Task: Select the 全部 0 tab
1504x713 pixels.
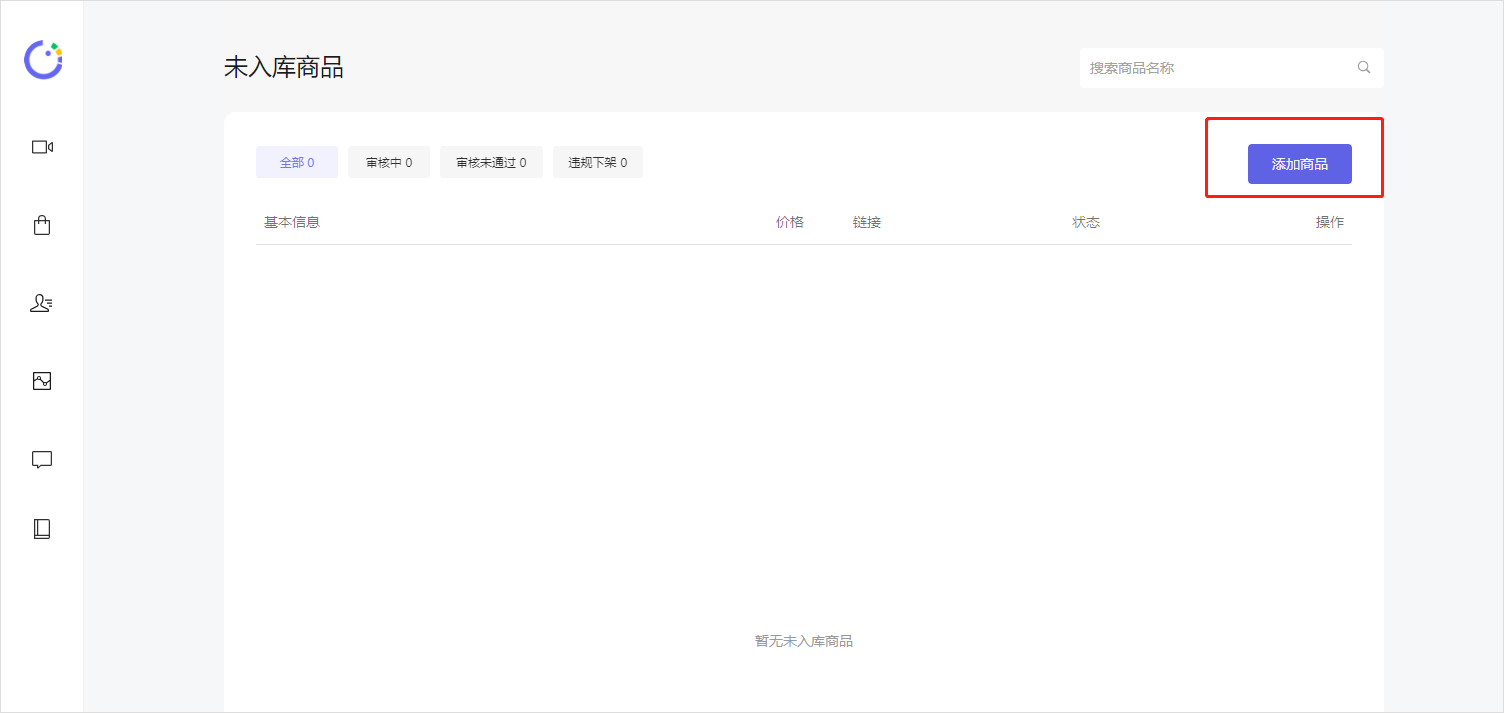Action: click(x=297, y=162)
